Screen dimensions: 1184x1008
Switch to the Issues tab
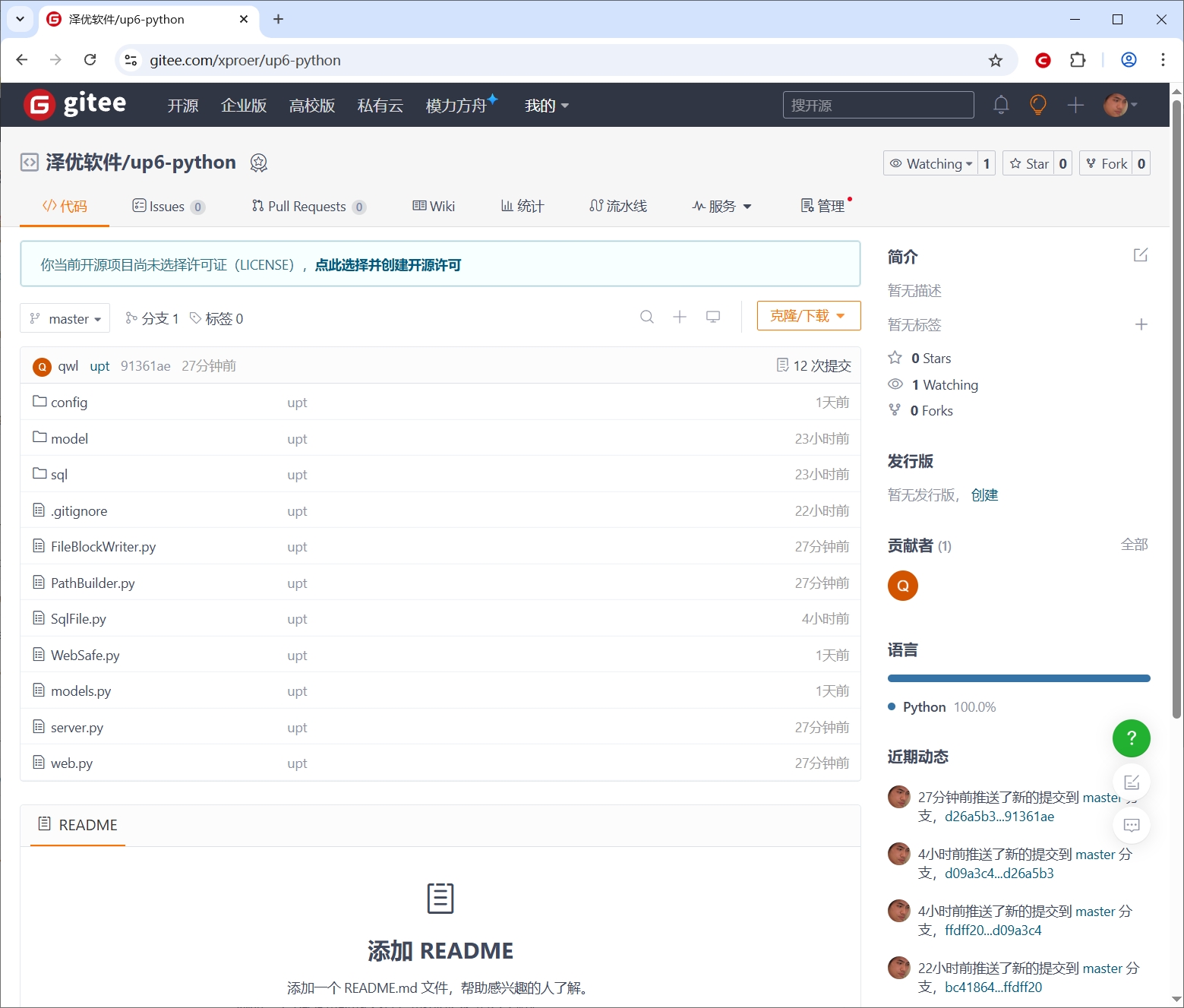click(x=169, y=207)
